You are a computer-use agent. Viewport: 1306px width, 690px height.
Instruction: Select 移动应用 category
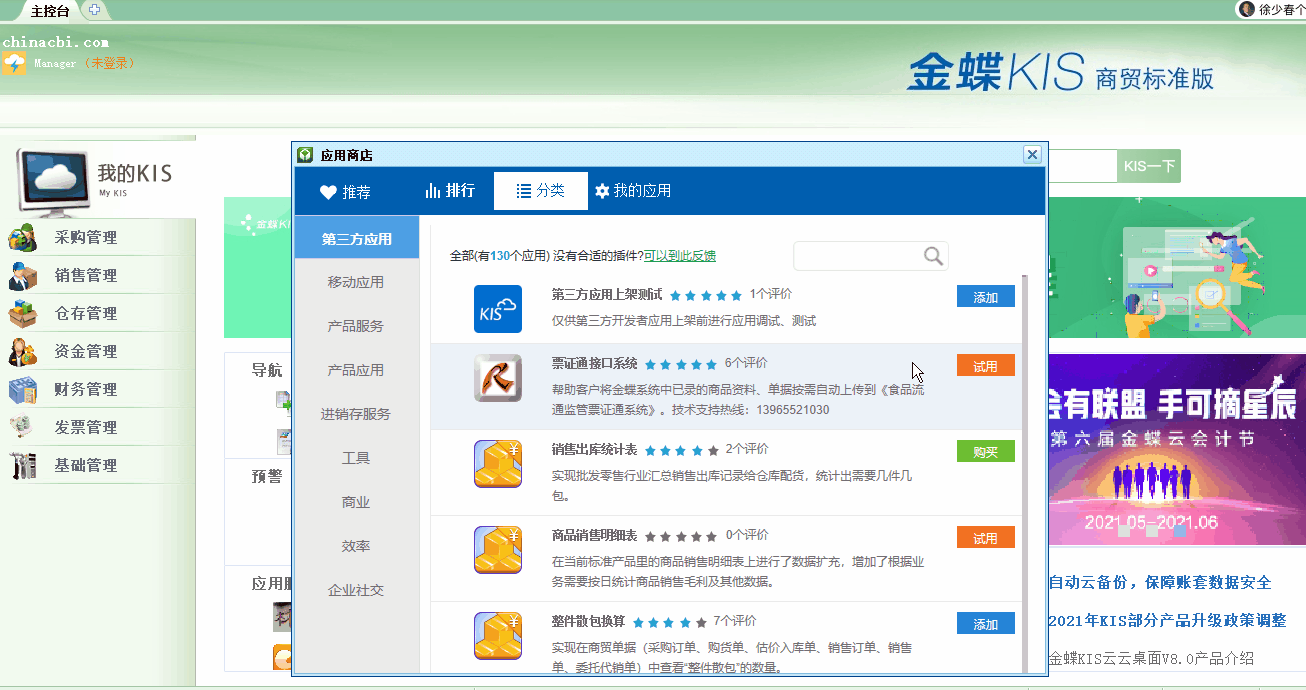pos(357,282)
